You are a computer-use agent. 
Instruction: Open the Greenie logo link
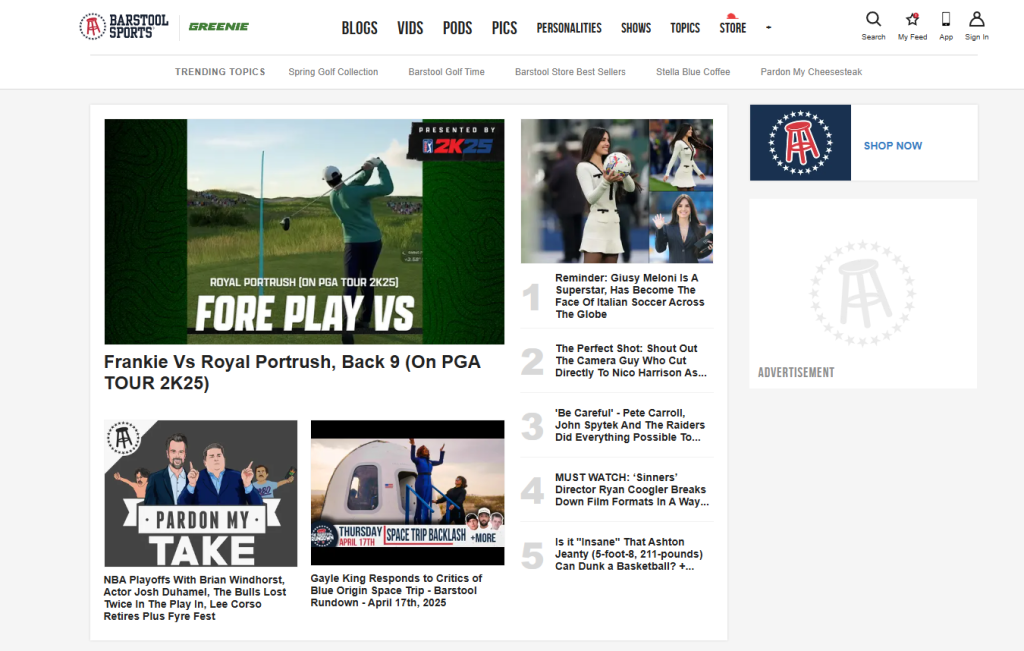[x=218, y=26]
